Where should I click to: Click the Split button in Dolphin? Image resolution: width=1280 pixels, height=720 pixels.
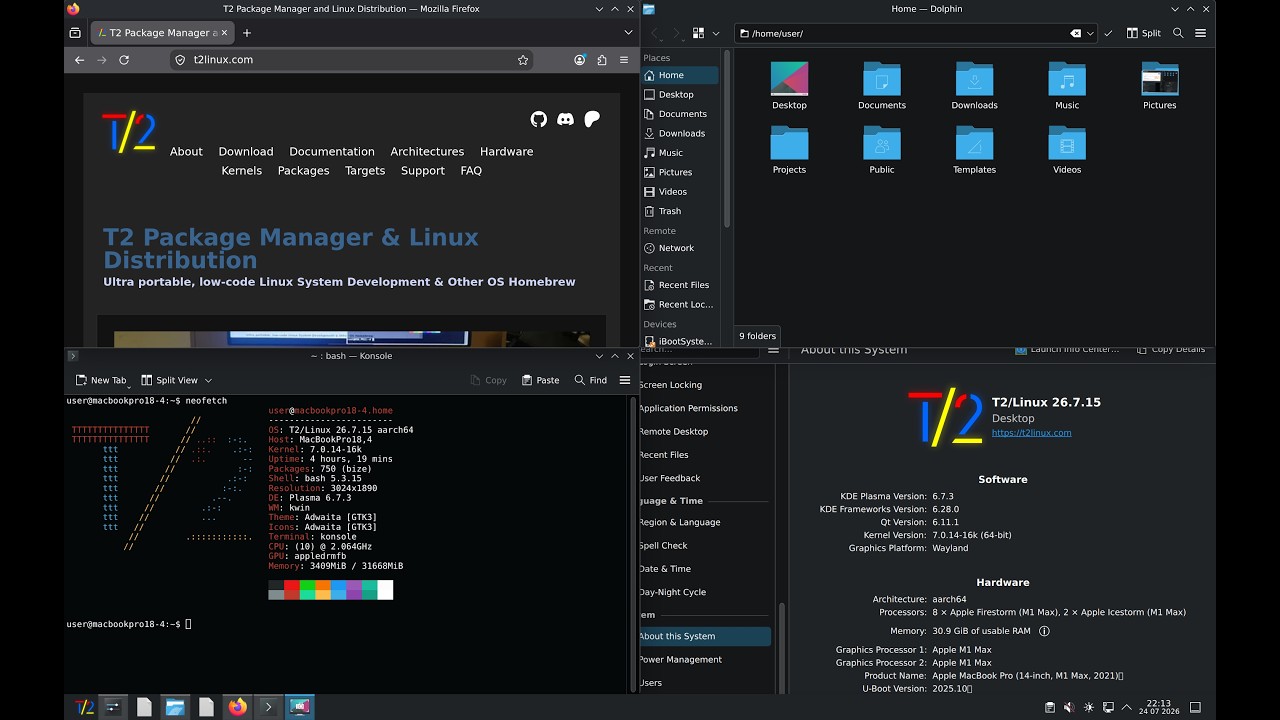(1144, 33)
